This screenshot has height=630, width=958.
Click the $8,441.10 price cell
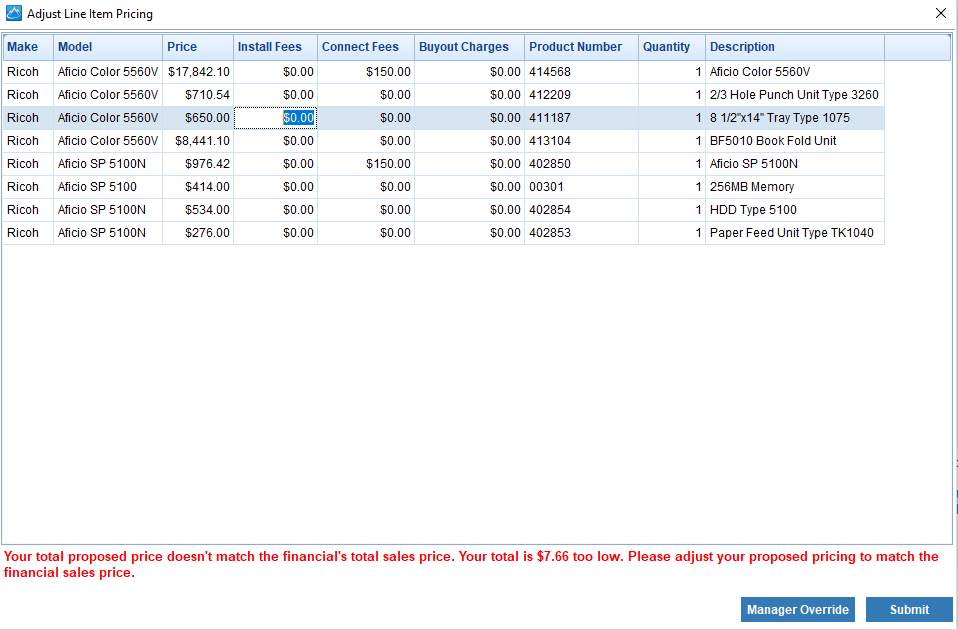pyautogui.click(x=198, y=141)
